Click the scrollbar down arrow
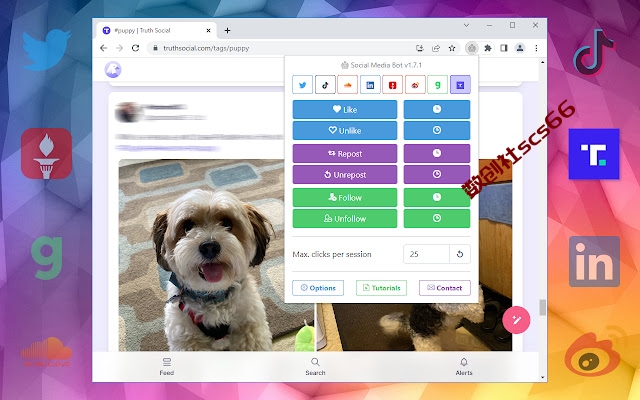This screenshot has height=400, width=640. 542,378
